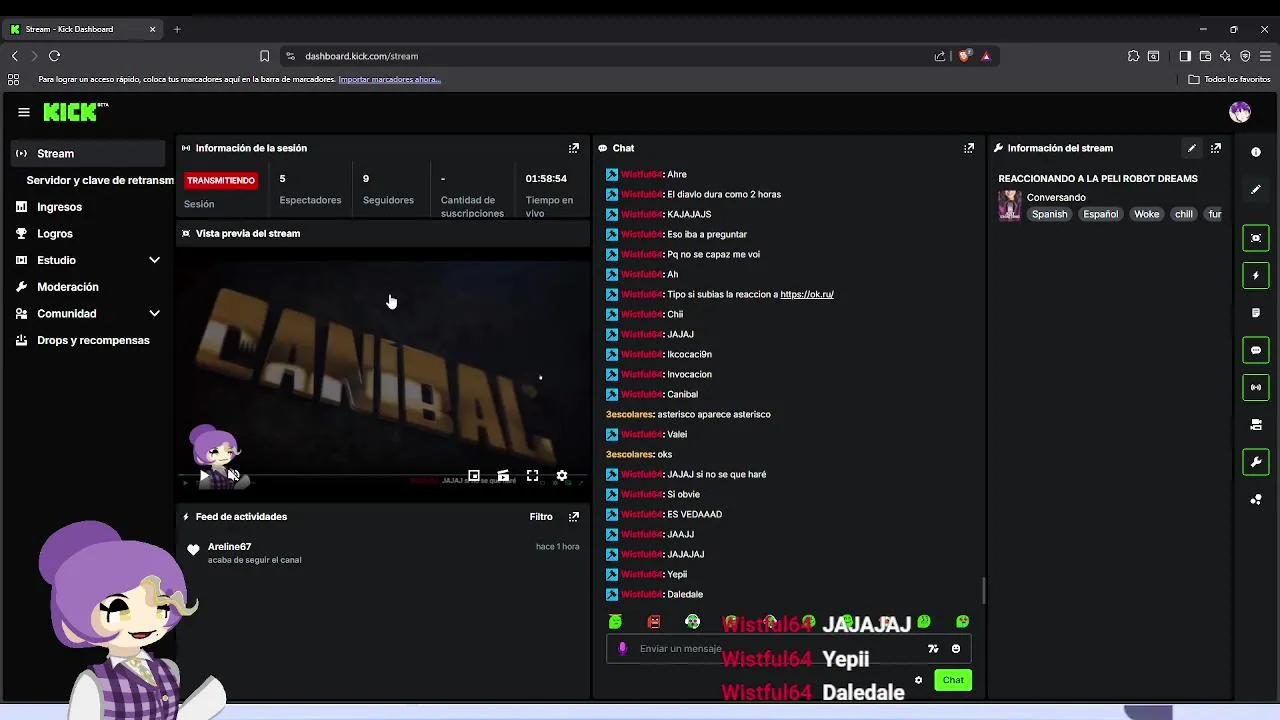The height and width of the screenshot is (720, 1280).
Task: Select the headphones emote in quick row
Action: [x=692, y=622]
